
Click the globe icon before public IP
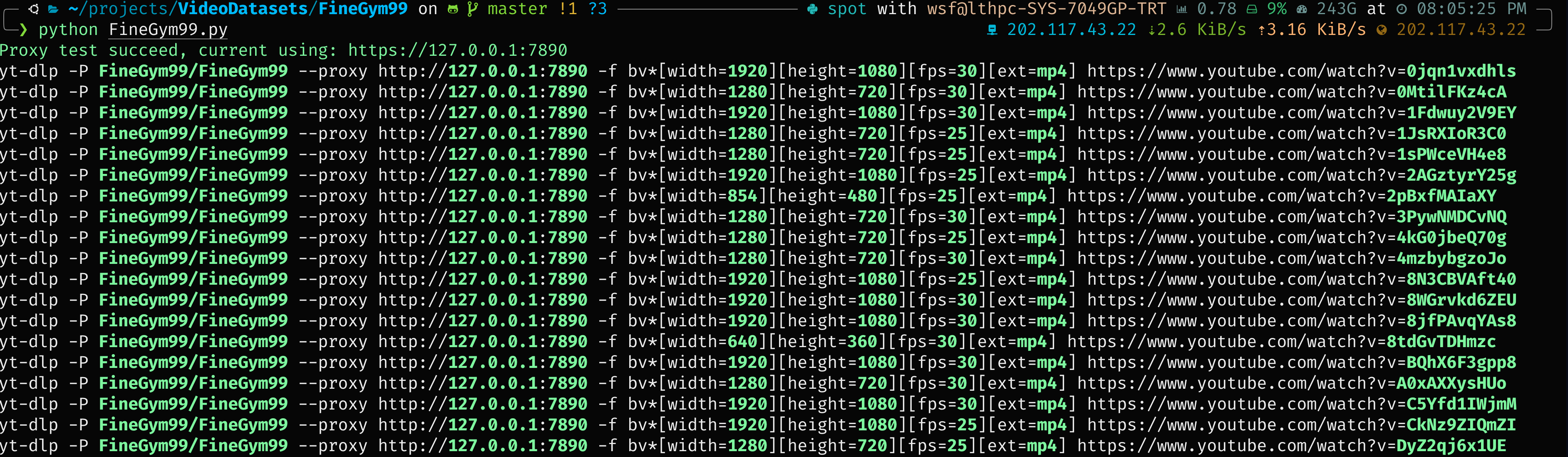[1381, 29]
